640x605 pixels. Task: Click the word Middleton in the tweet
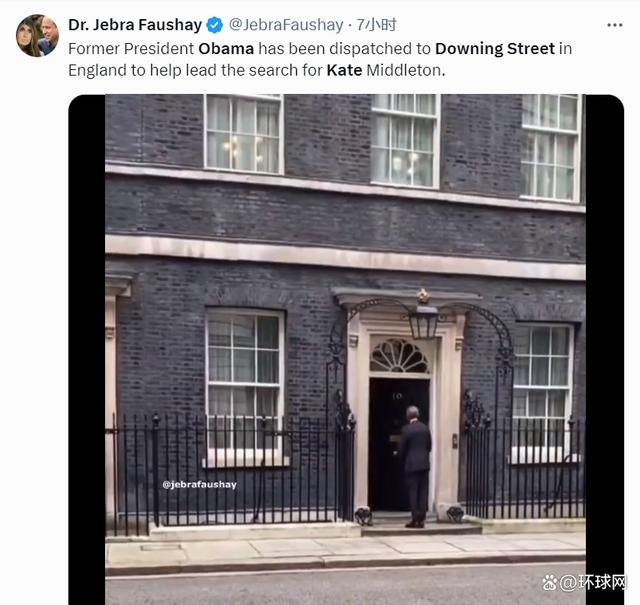point(406,71)
